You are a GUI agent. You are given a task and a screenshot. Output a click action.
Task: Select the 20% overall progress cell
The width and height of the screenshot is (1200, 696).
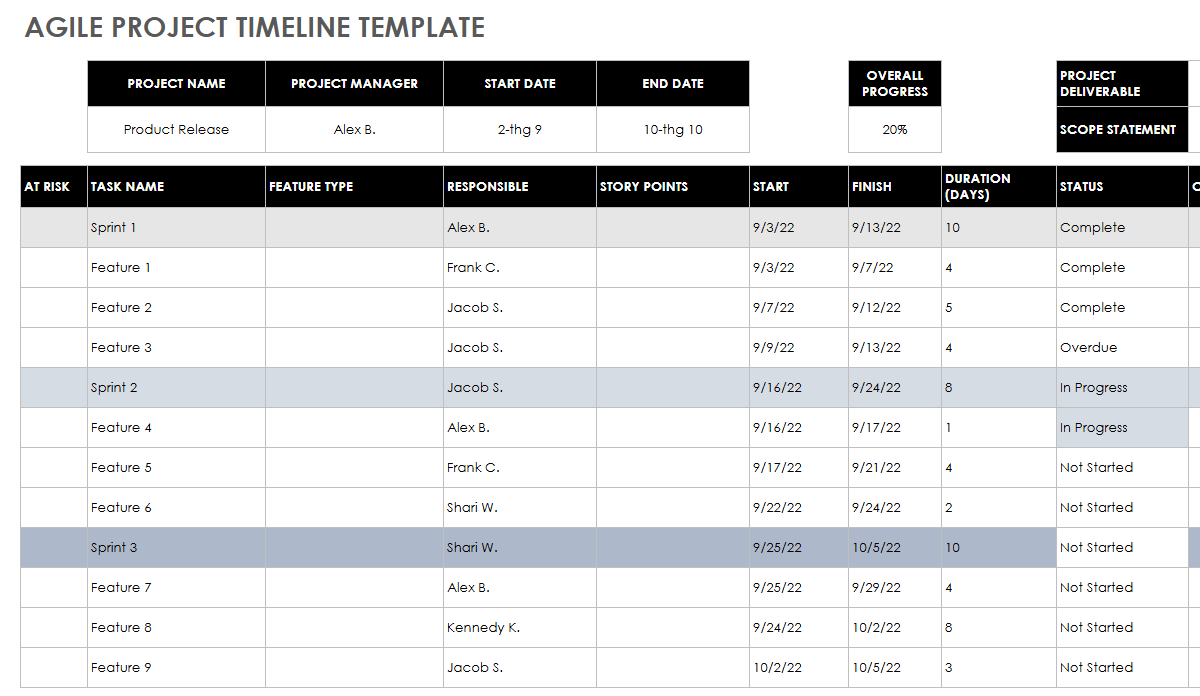[x=895, y=130]
